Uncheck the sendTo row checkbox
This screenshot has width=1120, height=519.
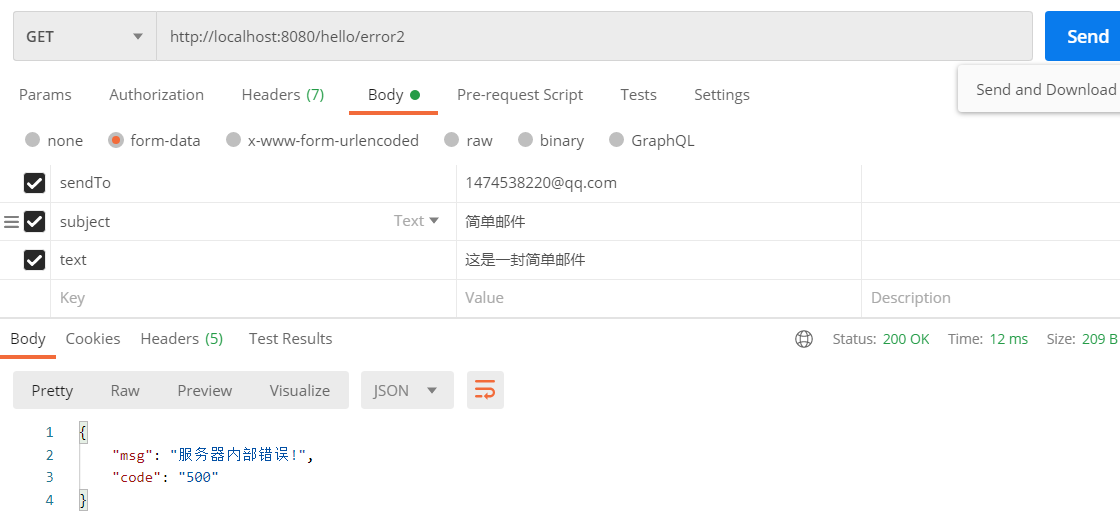[x=34, y=183]
